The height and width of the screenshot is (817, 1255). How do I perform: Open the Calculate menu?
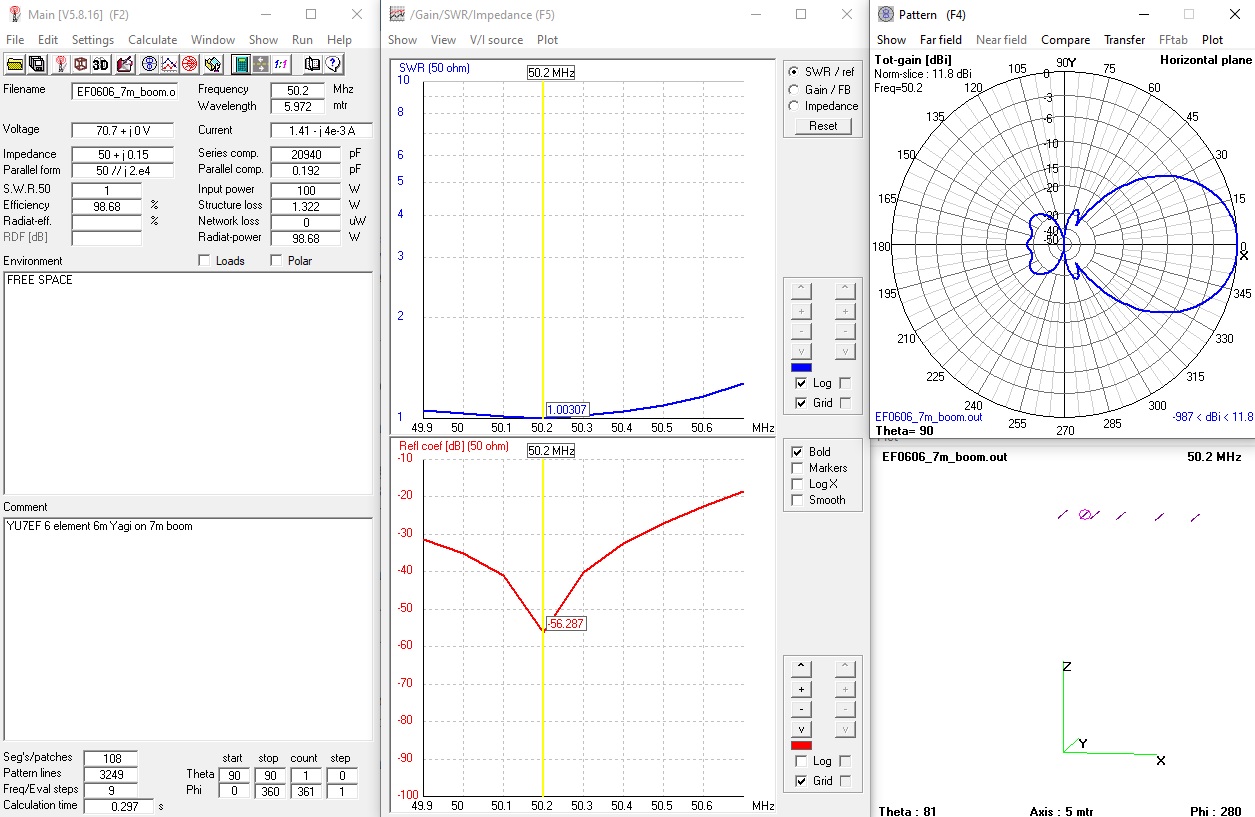tap(152, 40)
